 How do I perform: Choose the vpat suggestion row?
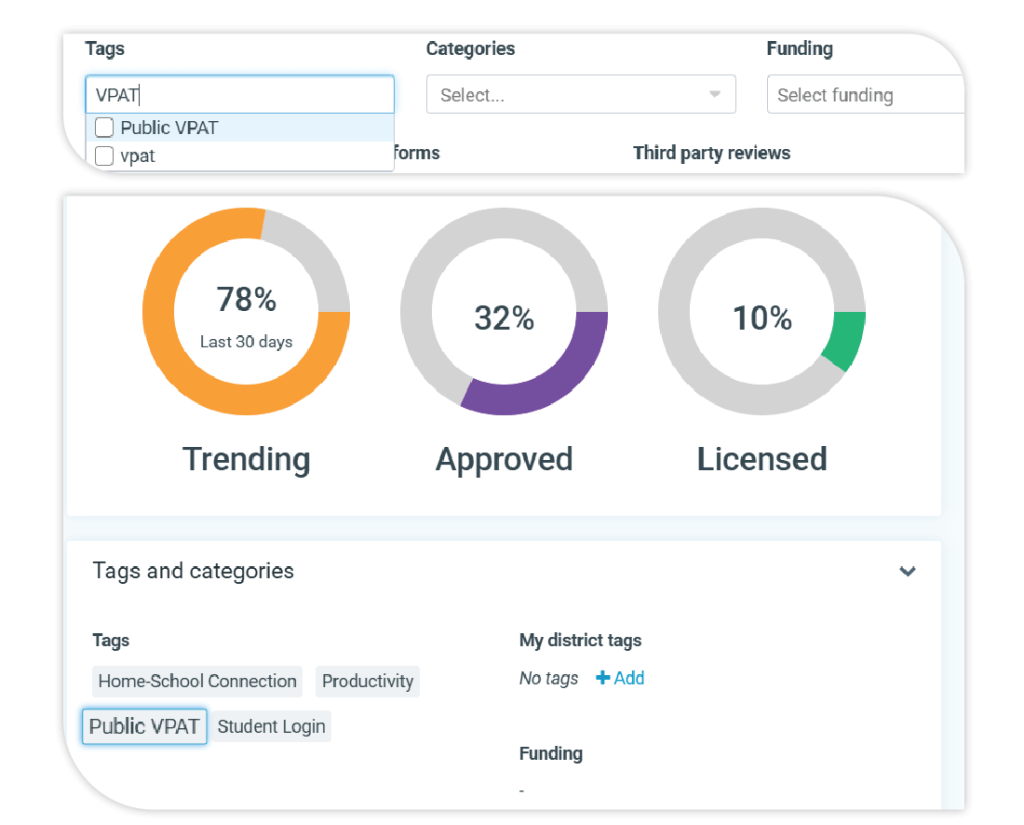[240, 156]
